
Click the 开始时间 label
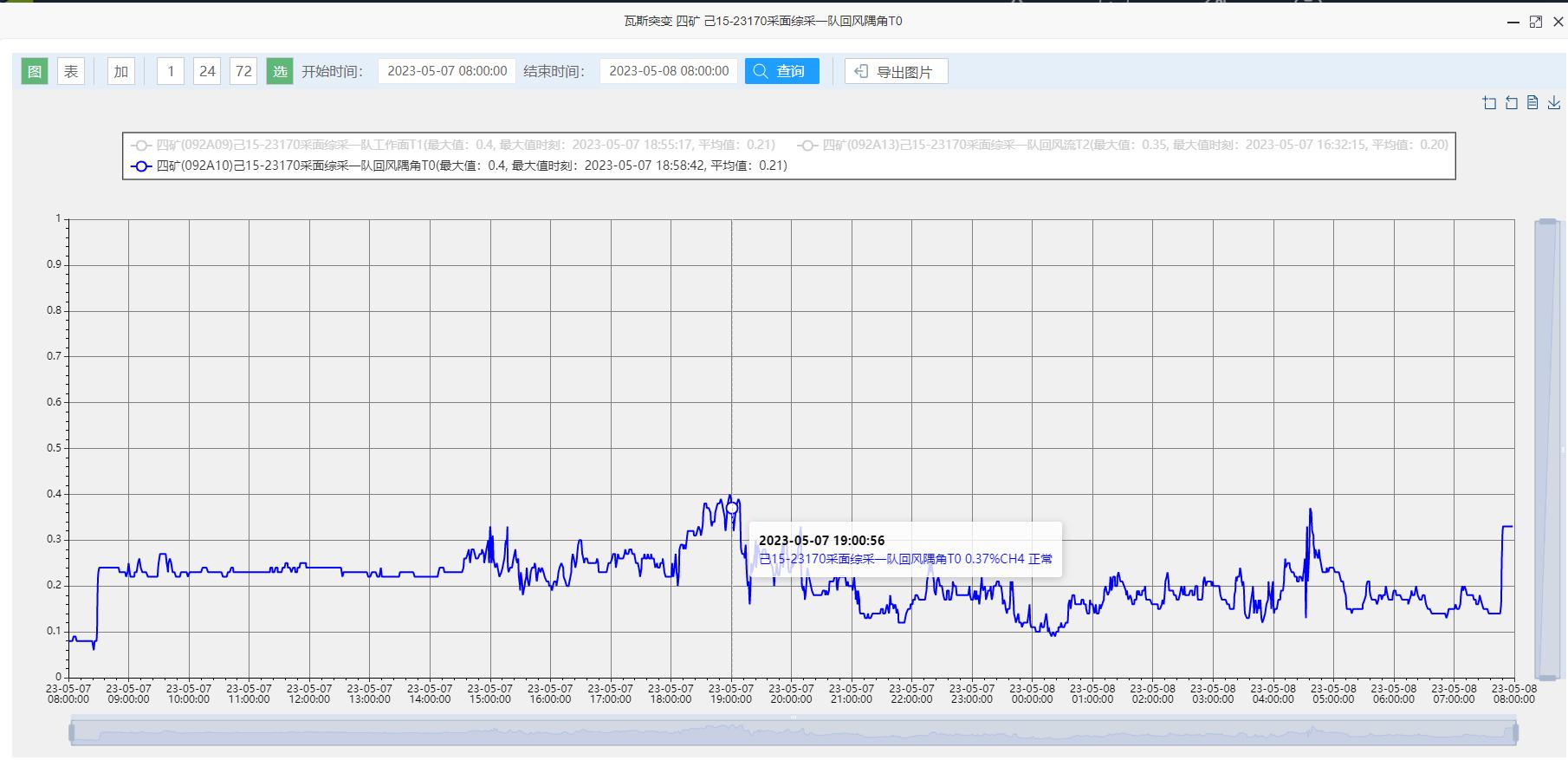tap(332, 71)
